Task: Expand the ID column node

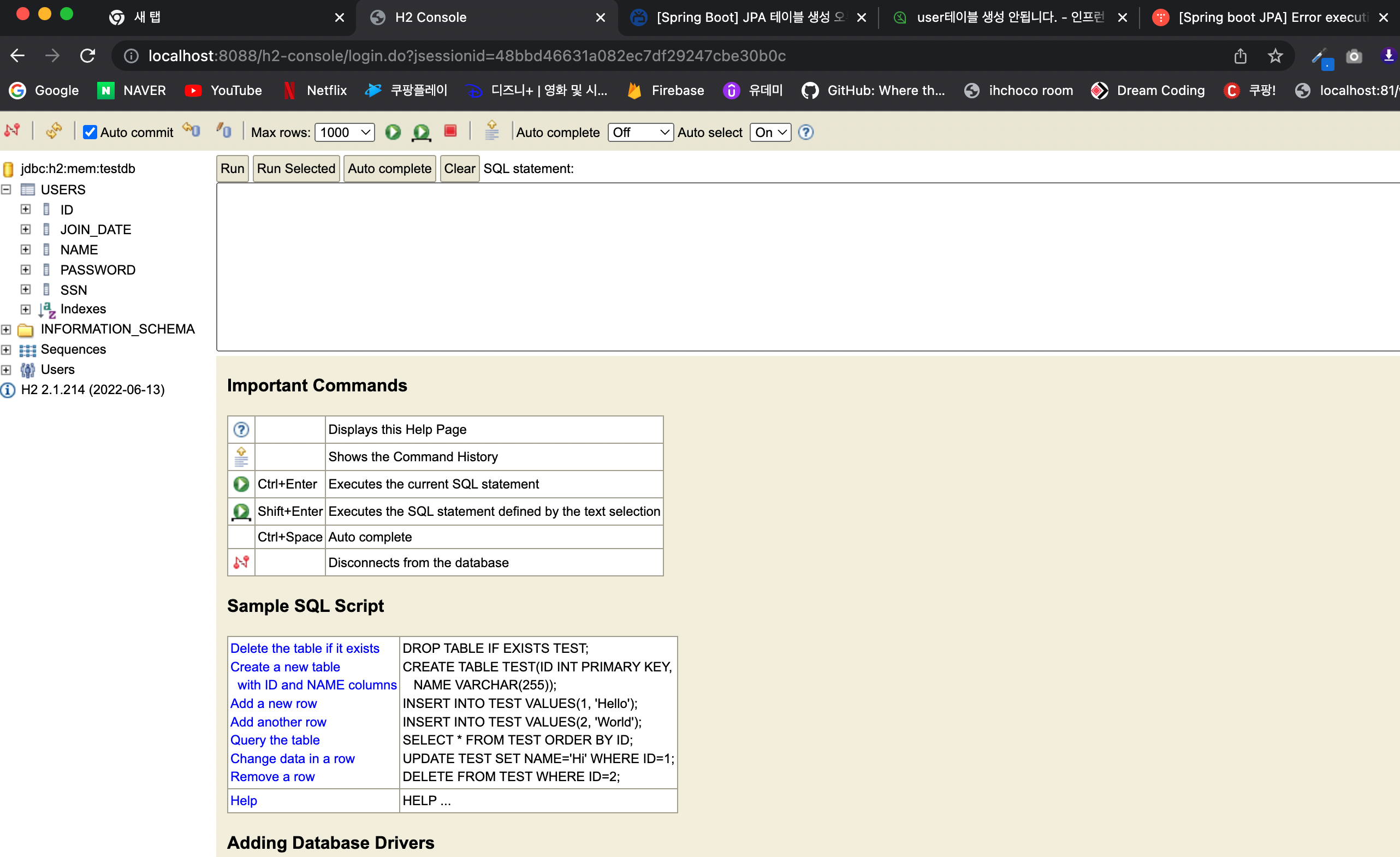Action: (26, 209)
